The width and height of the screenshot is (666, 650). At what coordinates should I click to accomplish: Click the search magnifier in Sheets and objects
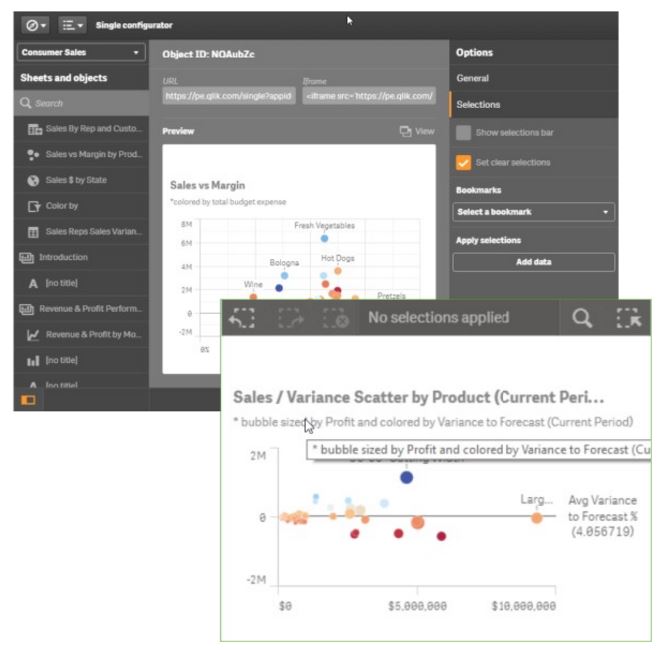25,103
